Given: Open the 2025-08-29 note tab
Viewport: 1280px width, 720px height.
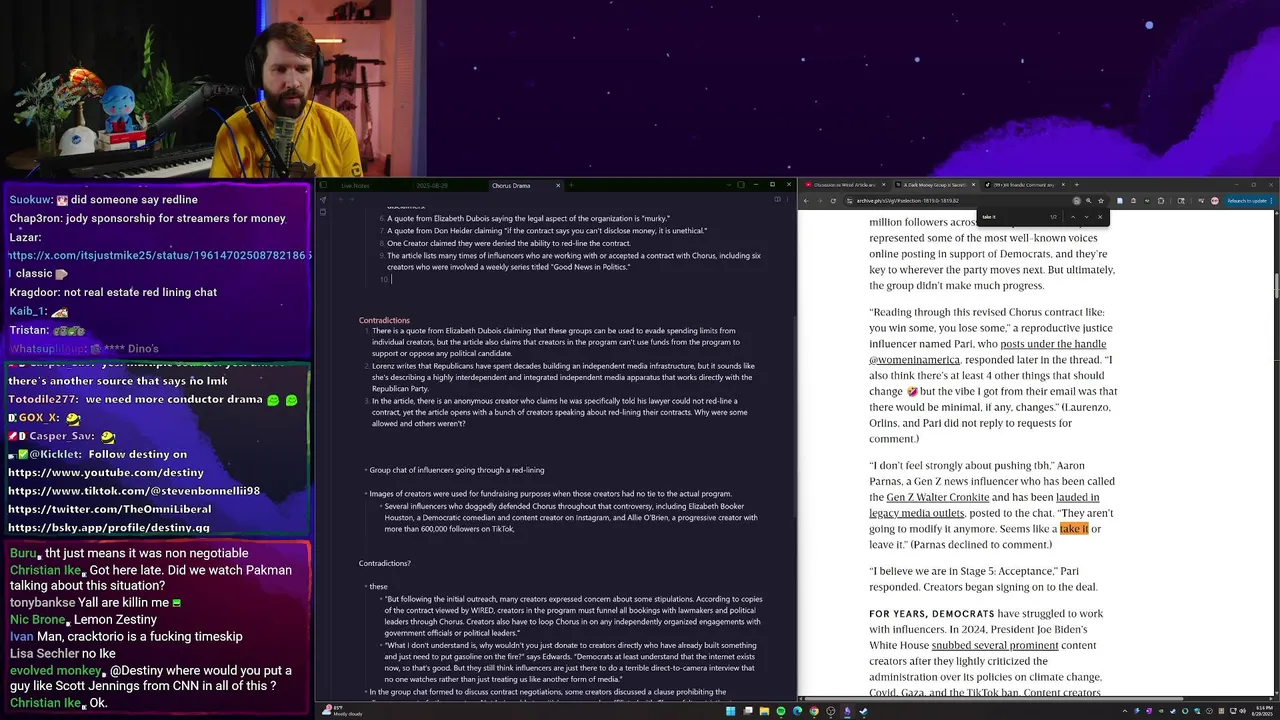Looking at the screenshot, I should coord(432,185).
